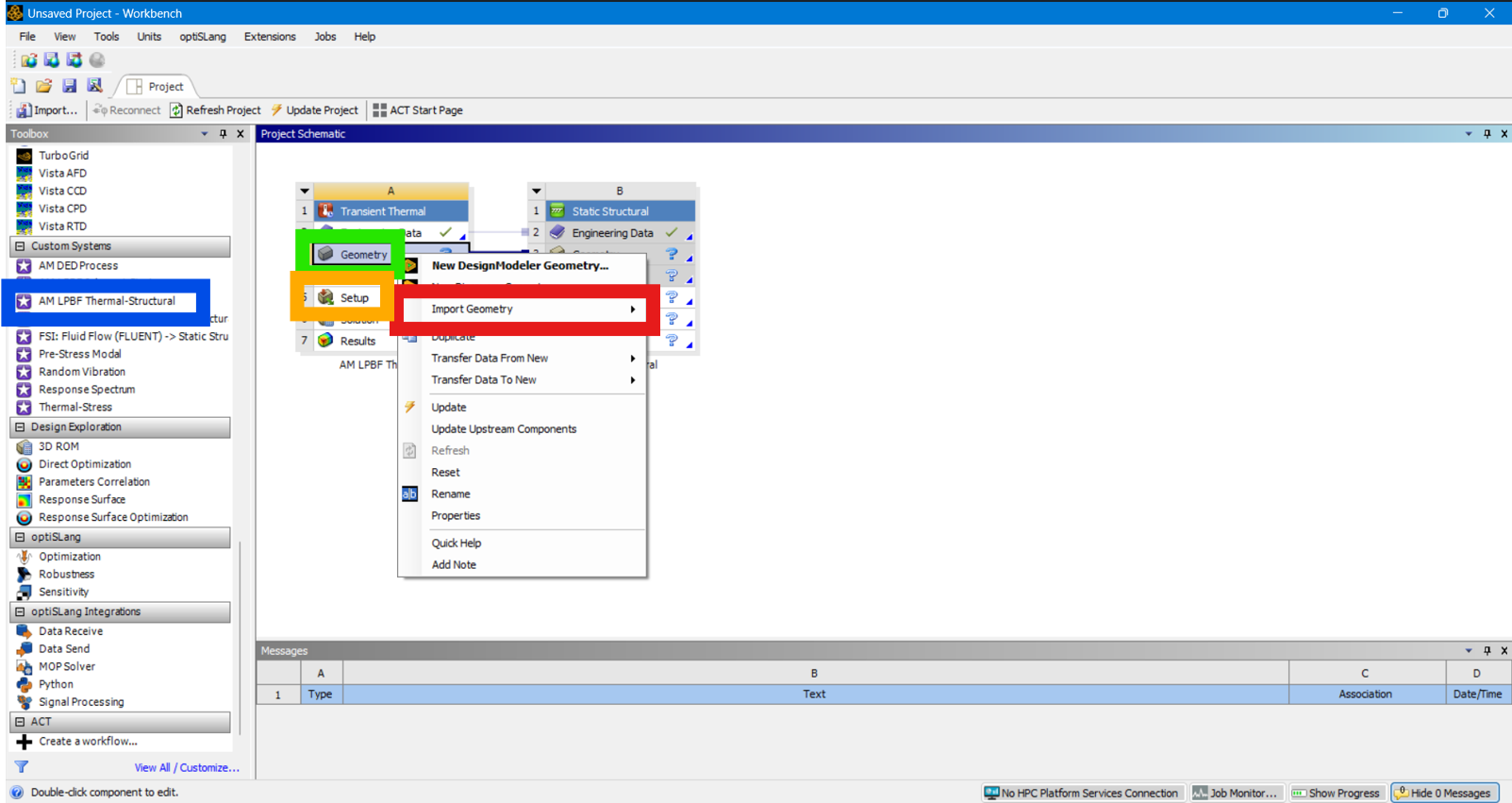Click the Vista RTD icon in the Toolbox
The height and width of the screenshot is (803, 1512).
point(25,226)
